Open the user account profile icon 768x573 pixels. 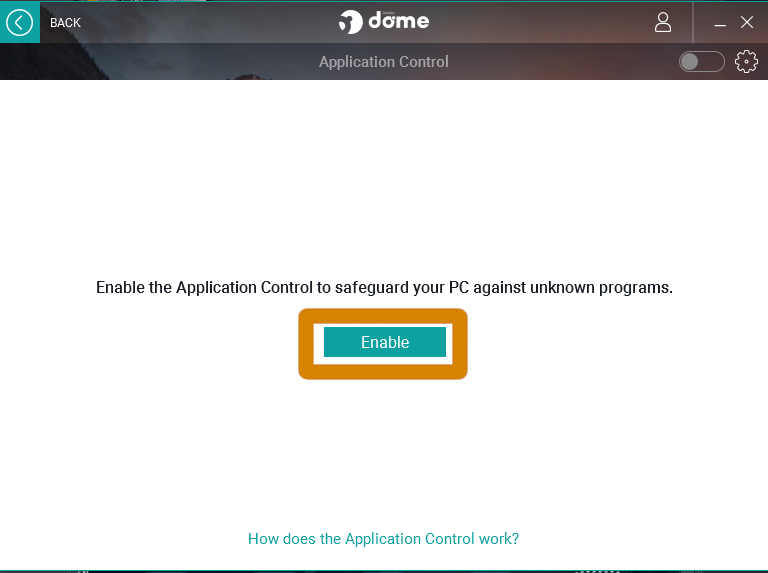663,23
